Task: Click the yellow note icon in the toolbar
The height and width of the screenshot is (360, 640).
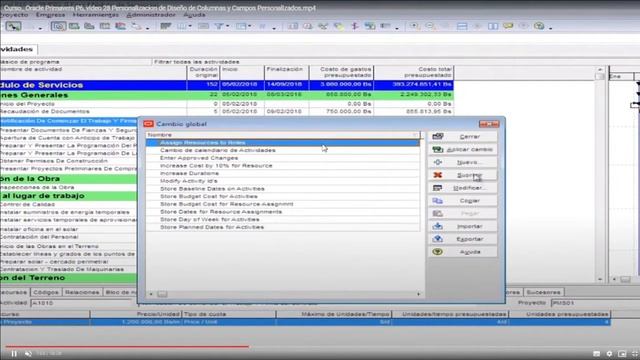Action: coord(508,26)
